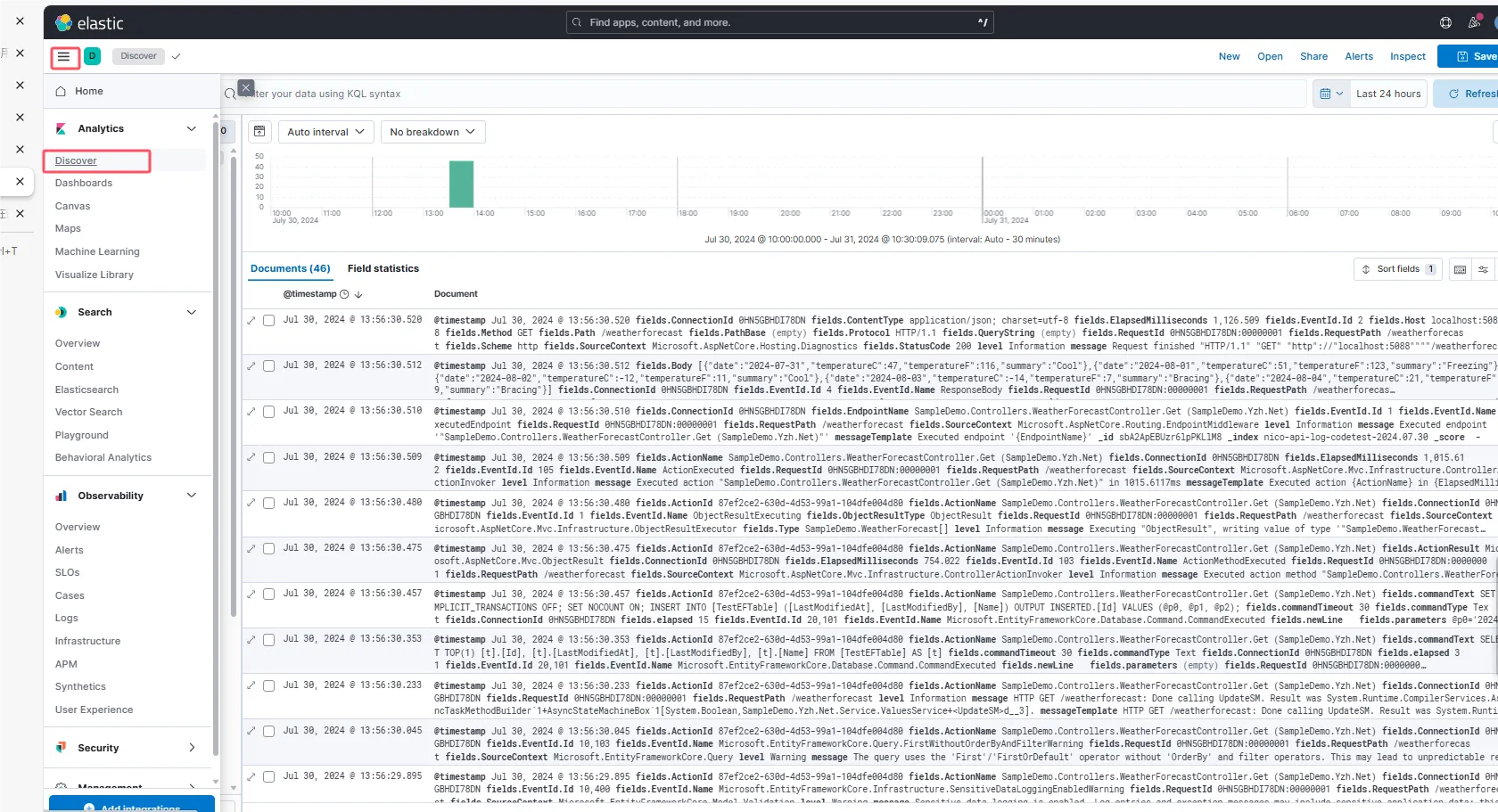This screenshot has height=812, width=1498.
Task: Click the calendar icon beside Auto interval
Action: pos(259,132)
